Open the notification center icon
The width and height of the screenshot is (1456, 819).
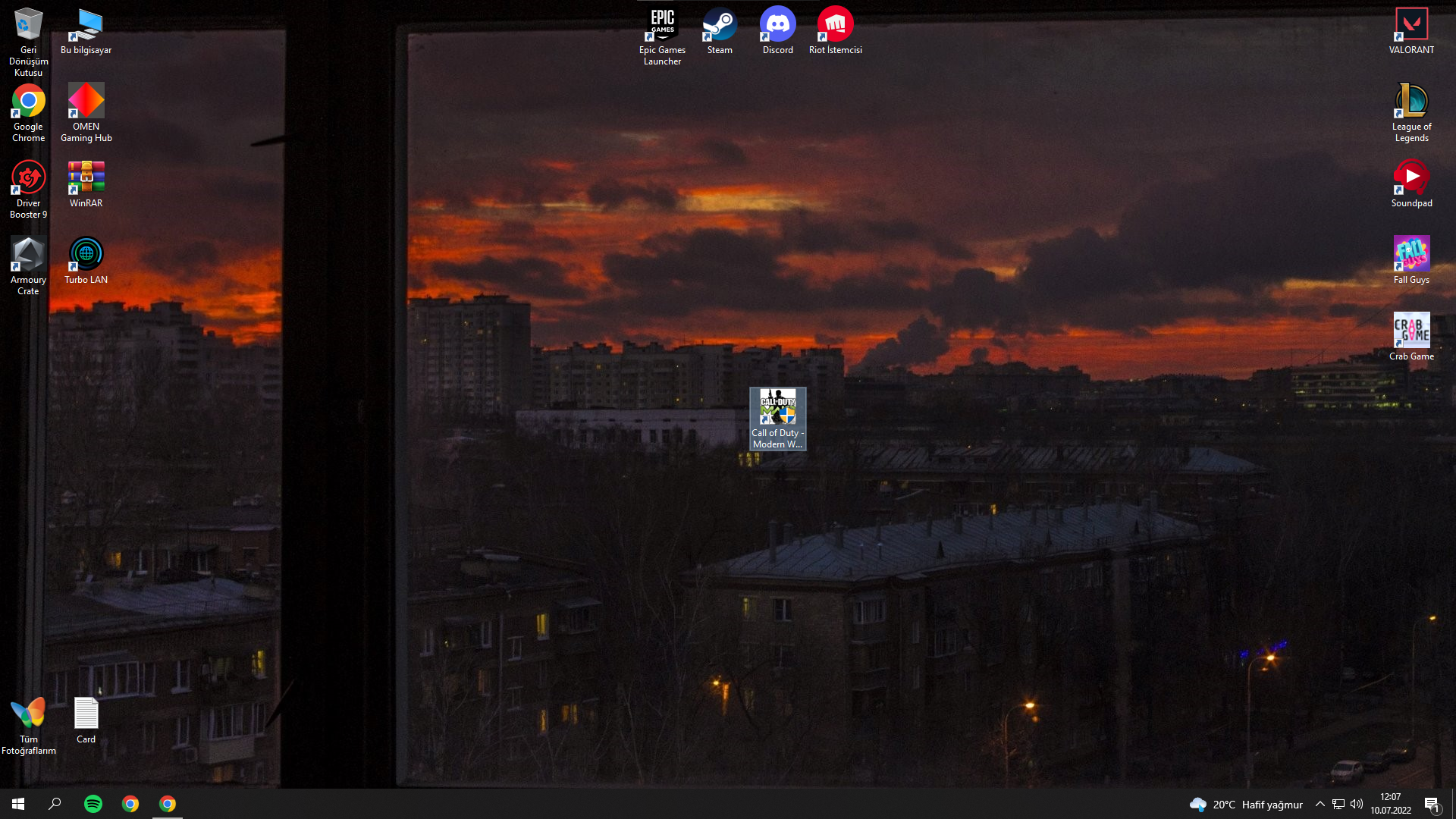coord(1432,805)
